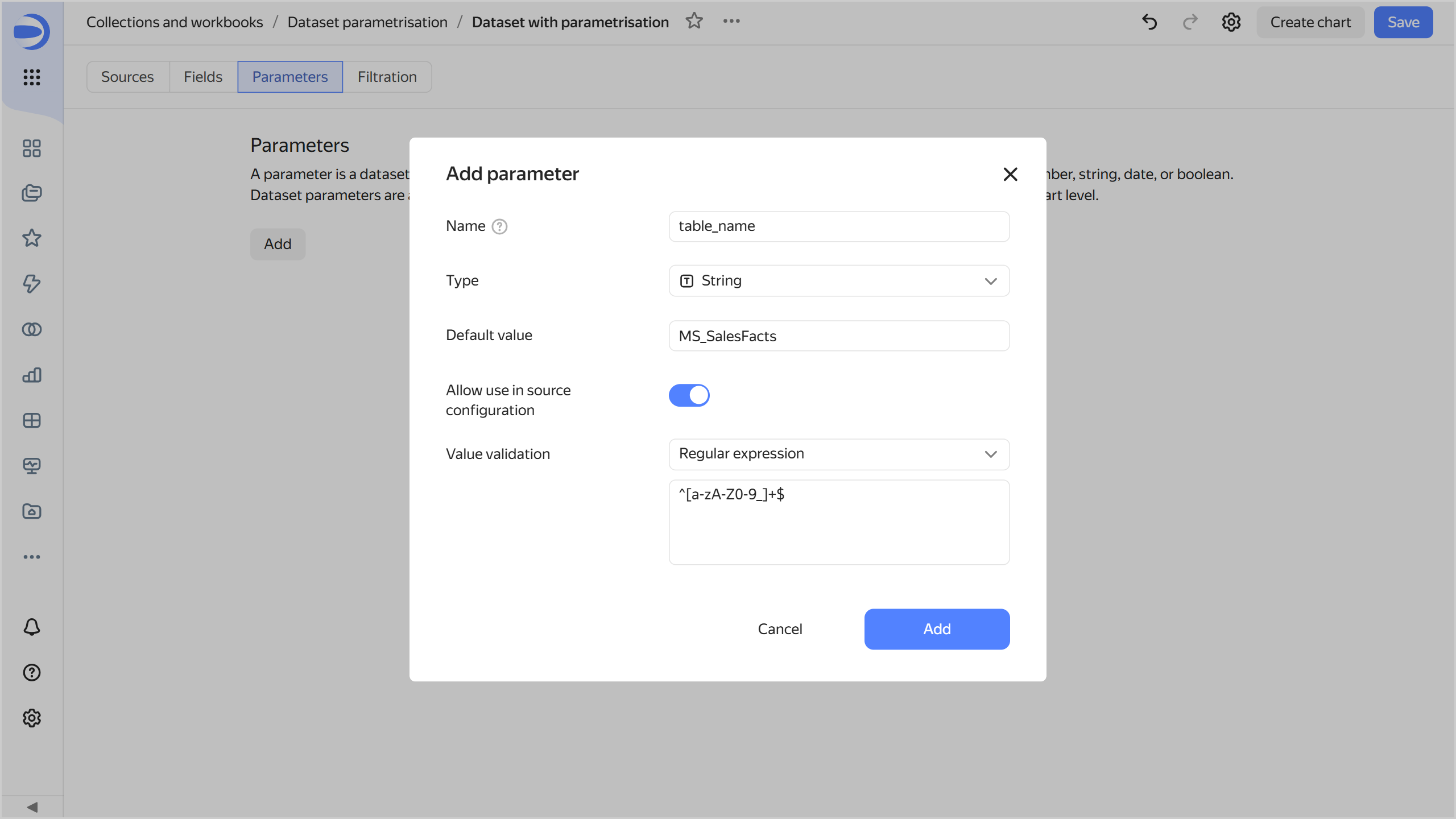Disable Allow use in source configuration toggle
1456x819 pixels.
point(689,395)
